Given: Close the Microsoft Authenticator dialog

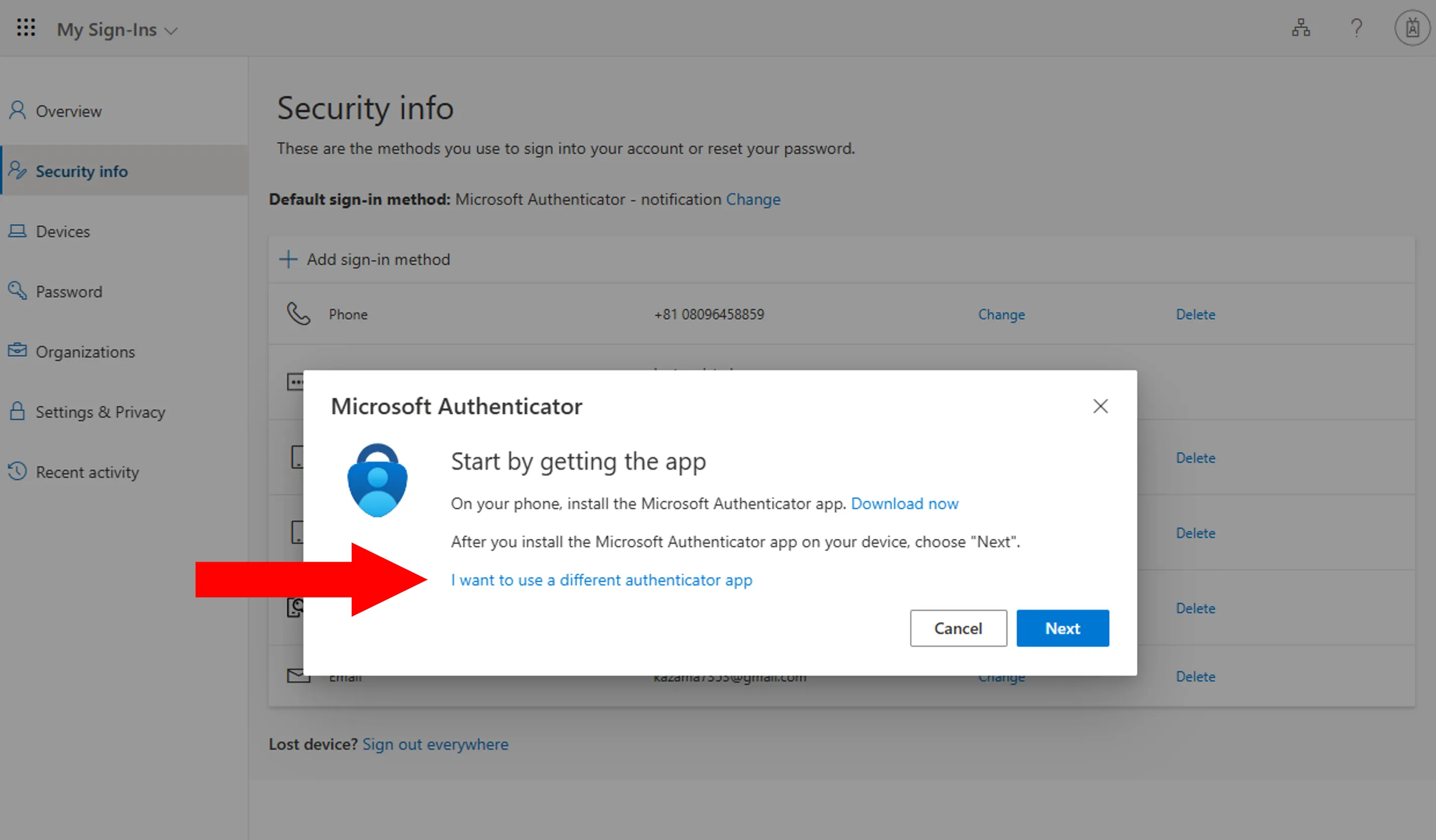Looking at the screenshot, I should 1100,406.
